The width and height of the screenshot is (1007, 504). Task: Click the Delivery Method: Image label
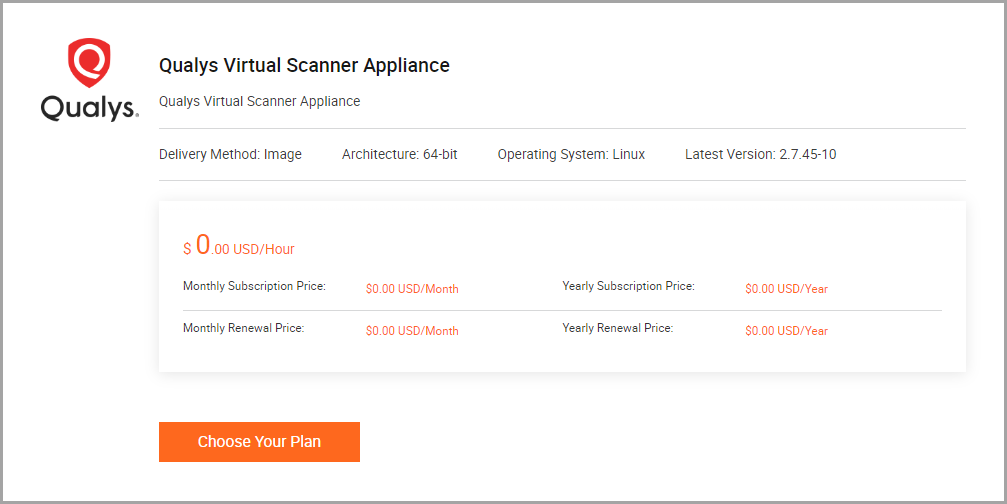click(x=230, y=155)
